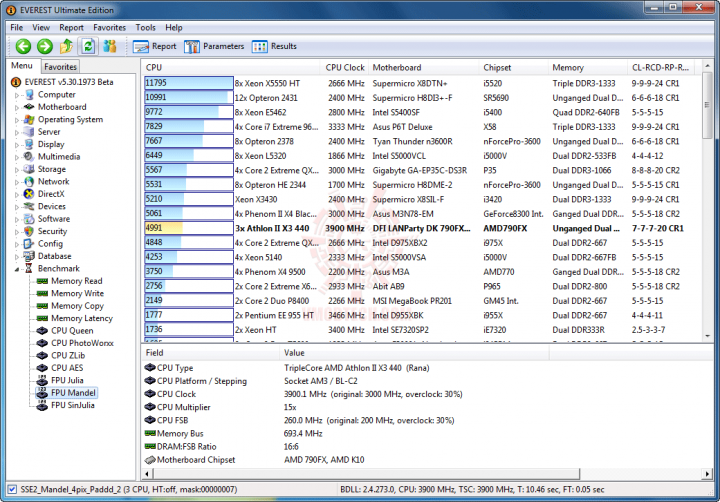Expand the Server tree node

[17, 132]
